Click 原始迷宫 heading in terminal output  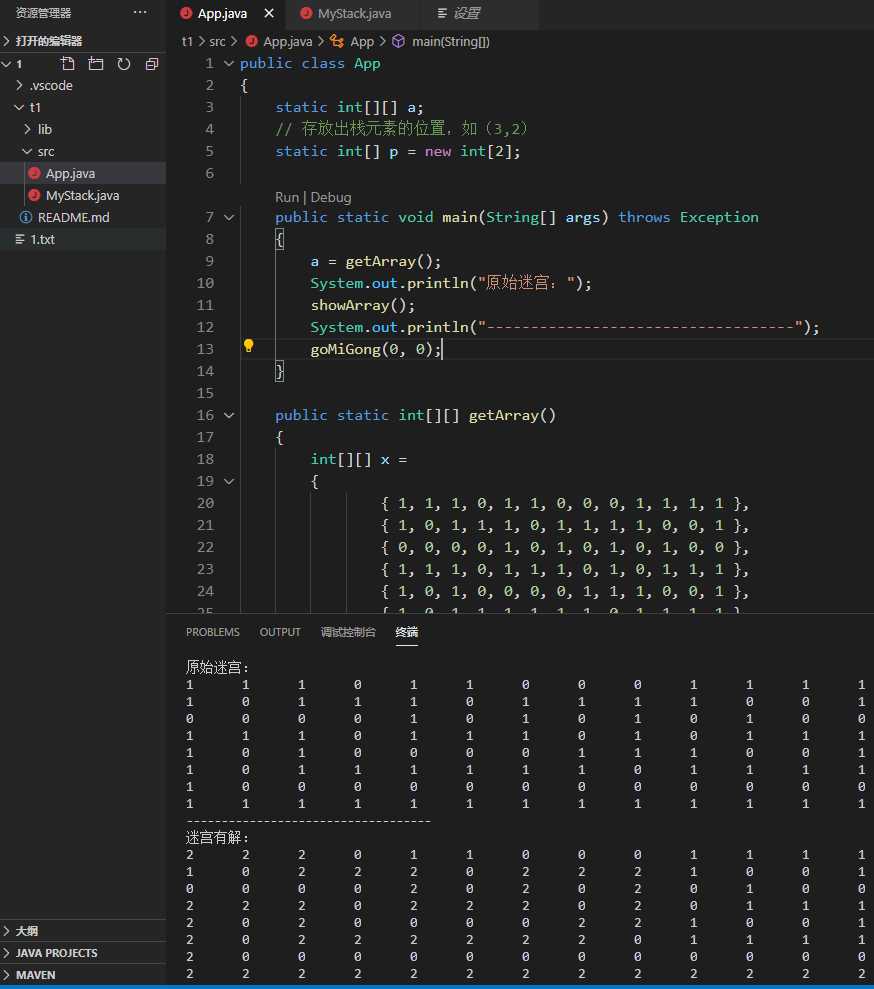coord(218,667)
